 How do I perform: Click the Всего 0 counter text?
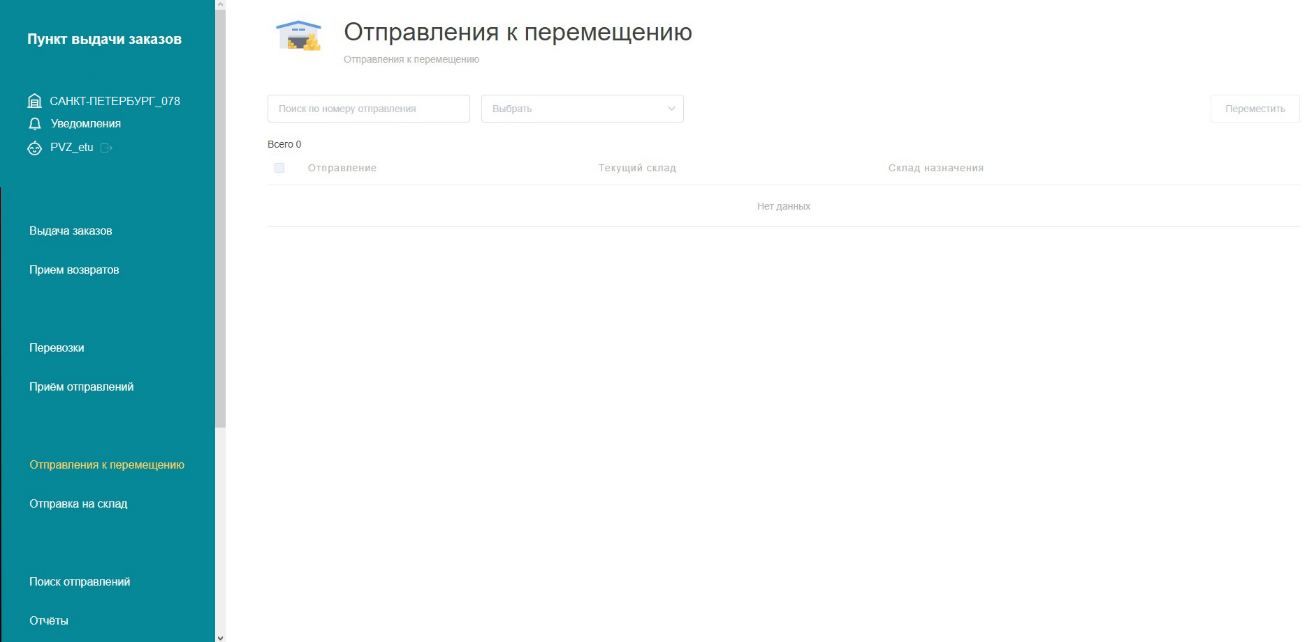(x=284, y=145)
